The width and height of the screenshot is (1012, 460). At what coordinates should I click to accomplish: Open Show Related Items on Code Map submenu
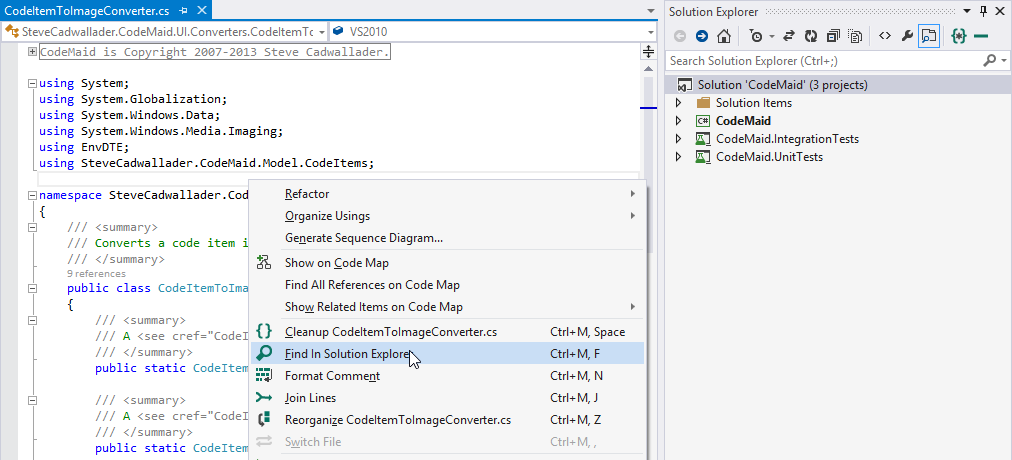pos(447,307)
